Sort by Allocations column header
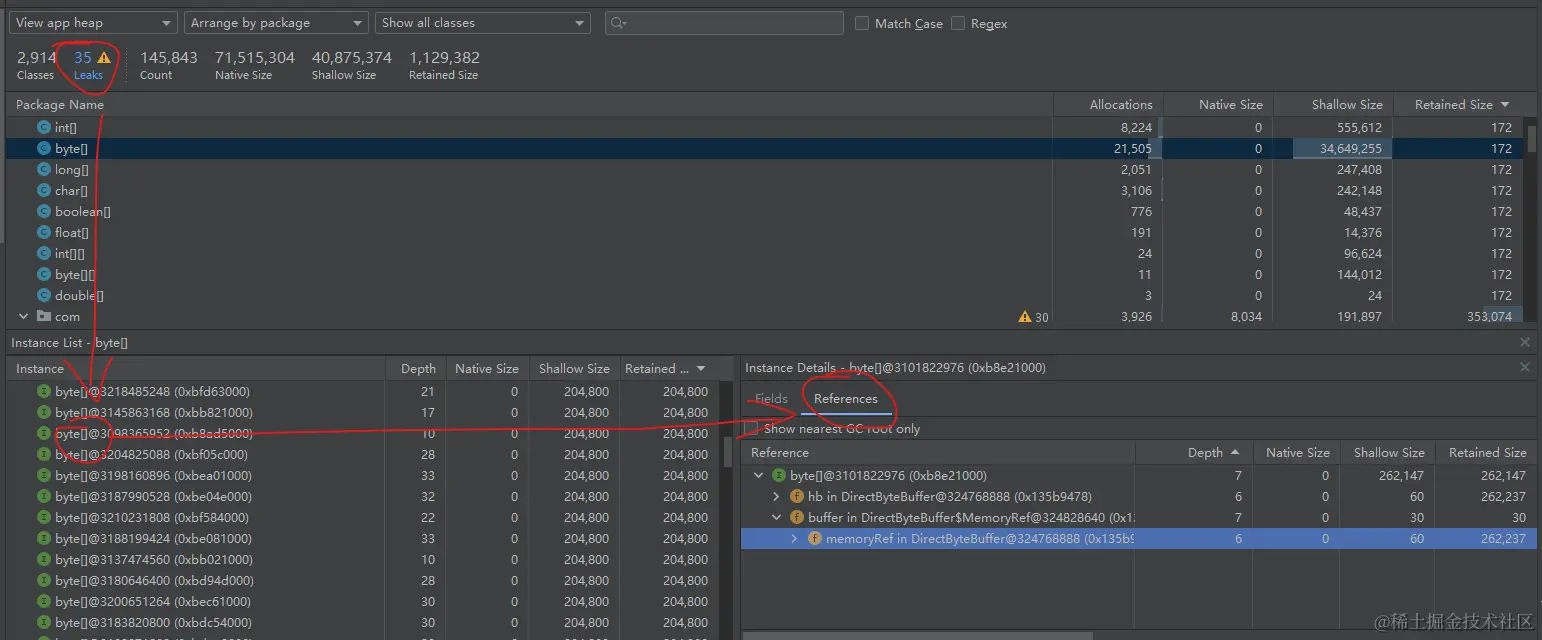1542x640 pixels. [1121, 104]
